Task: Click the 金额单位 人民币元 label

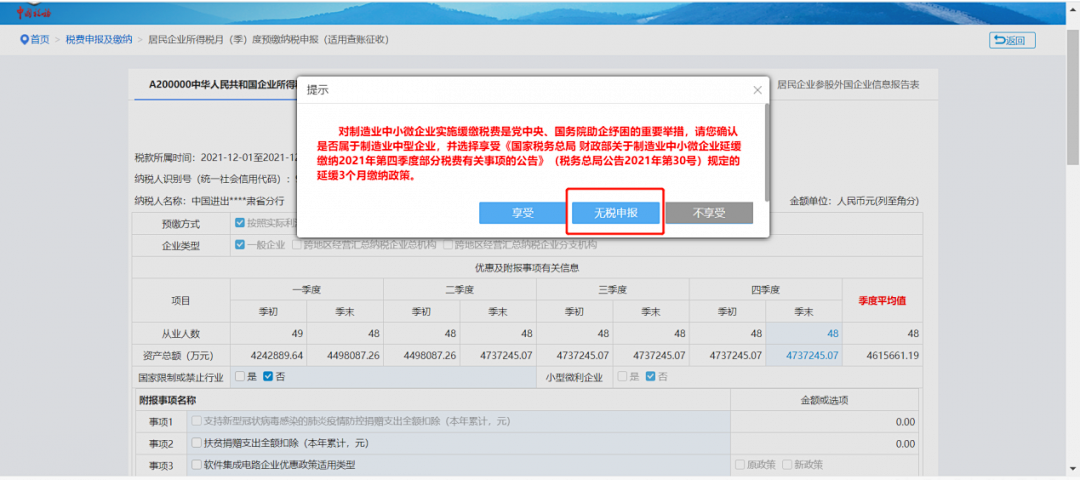Action: tap(854, 202)
